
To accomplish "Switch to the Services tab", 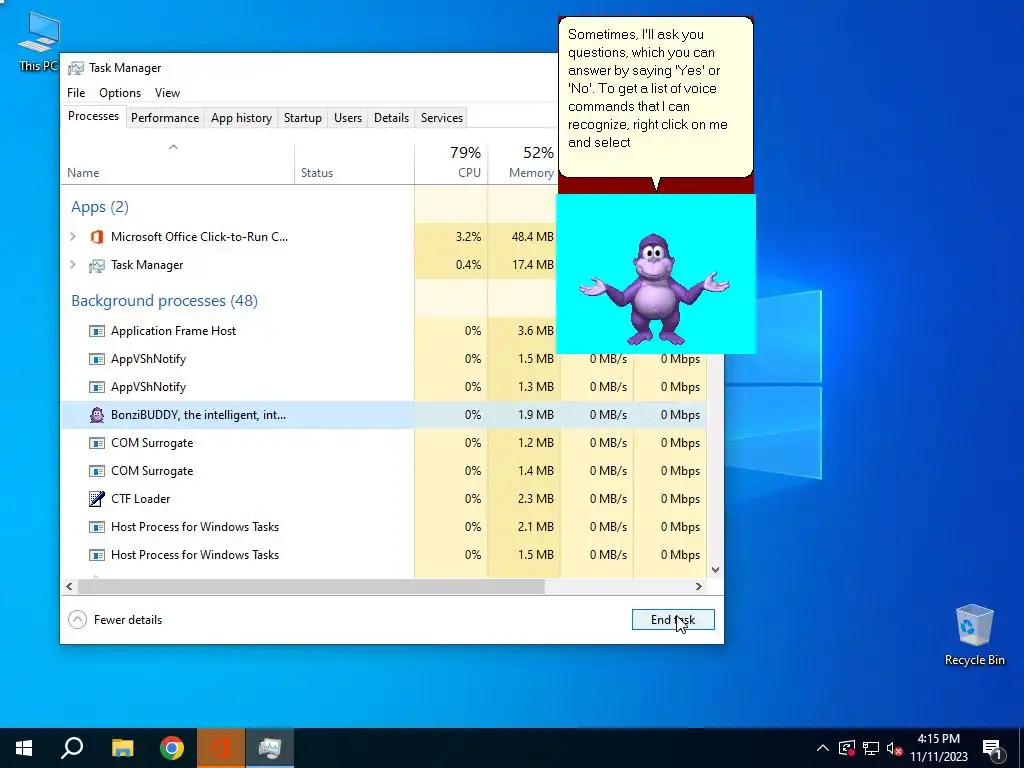I will tap(441, 118).
